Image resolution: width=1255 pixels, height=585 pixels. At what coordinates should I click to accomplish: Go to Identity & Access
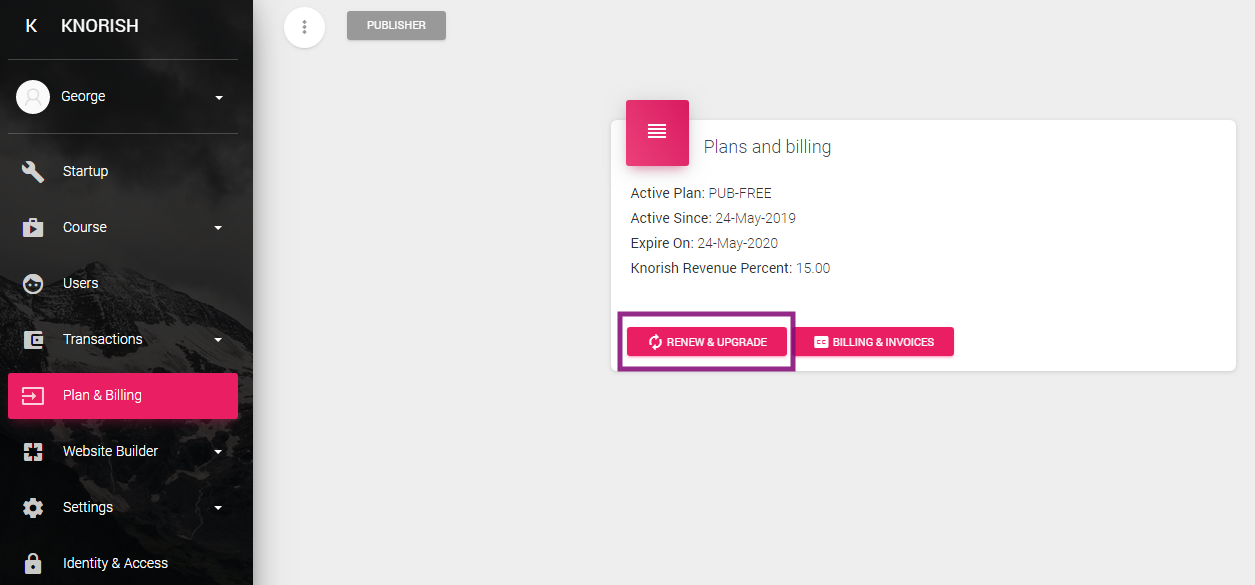tap(123, 564)
